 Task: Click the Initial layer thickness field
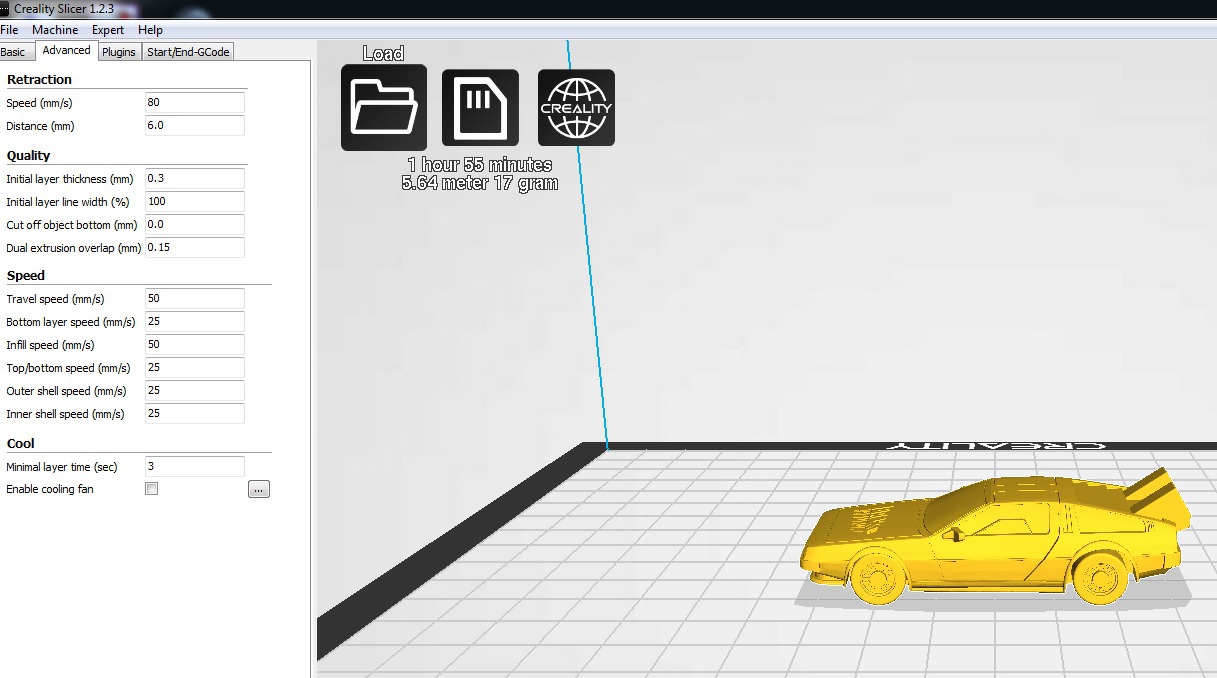pos(195,179)
